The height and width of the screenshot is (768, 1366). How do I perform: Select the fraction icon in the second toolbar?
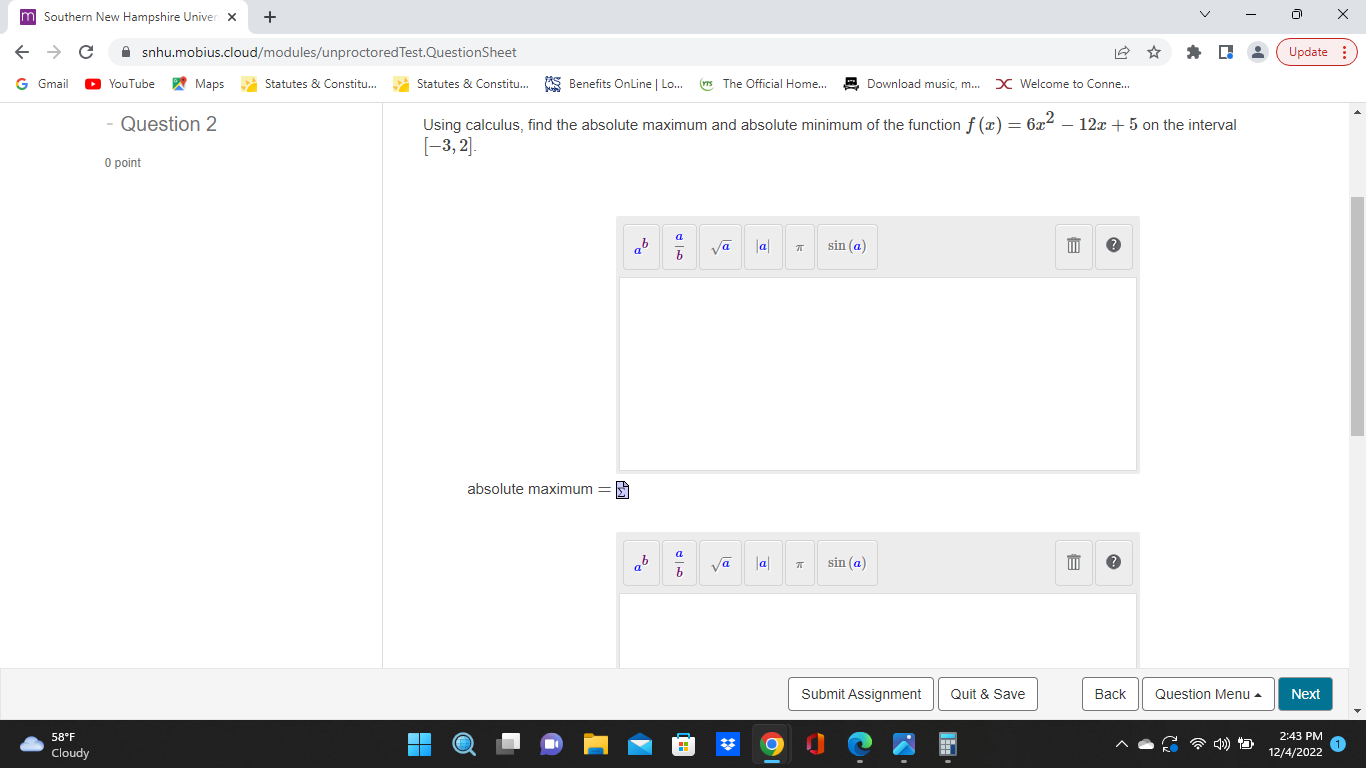click(x=679, y=562)
